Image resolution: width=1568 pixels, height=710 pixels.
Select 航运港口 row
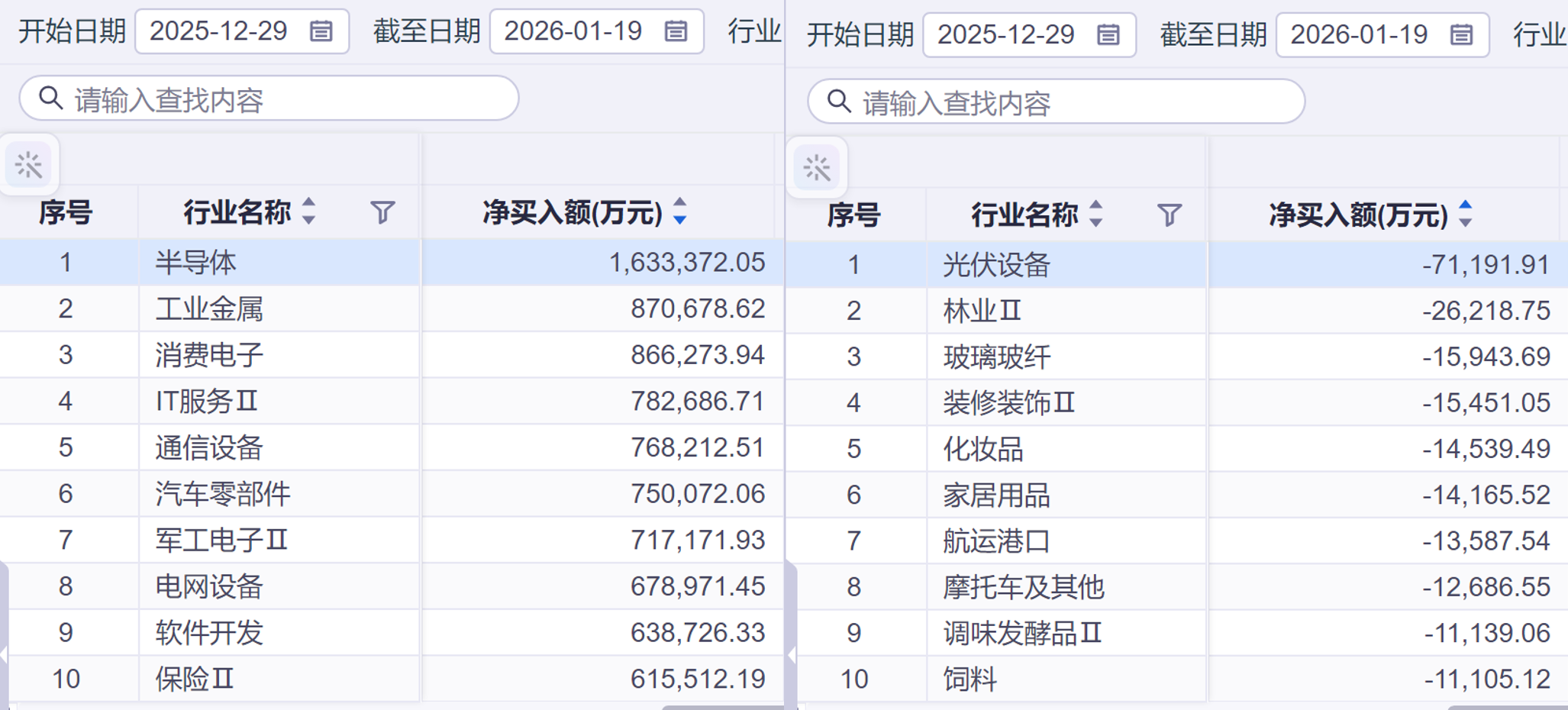tap(1177, 541)
